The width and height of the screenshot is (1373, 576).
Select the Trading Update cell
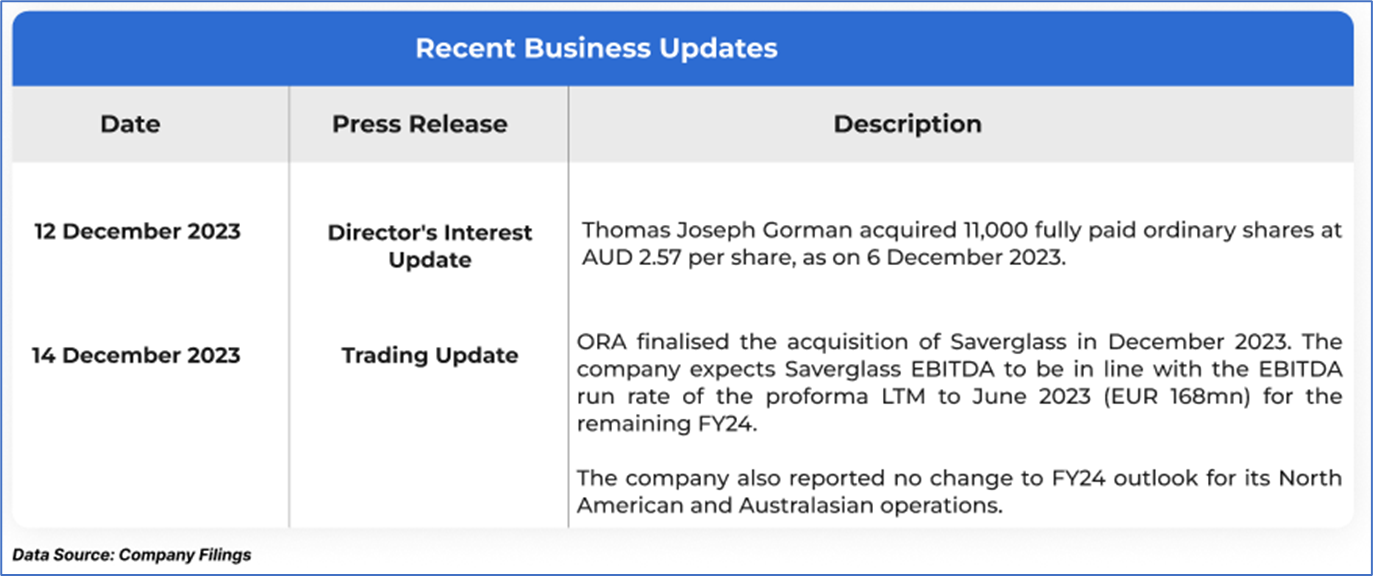430,355
